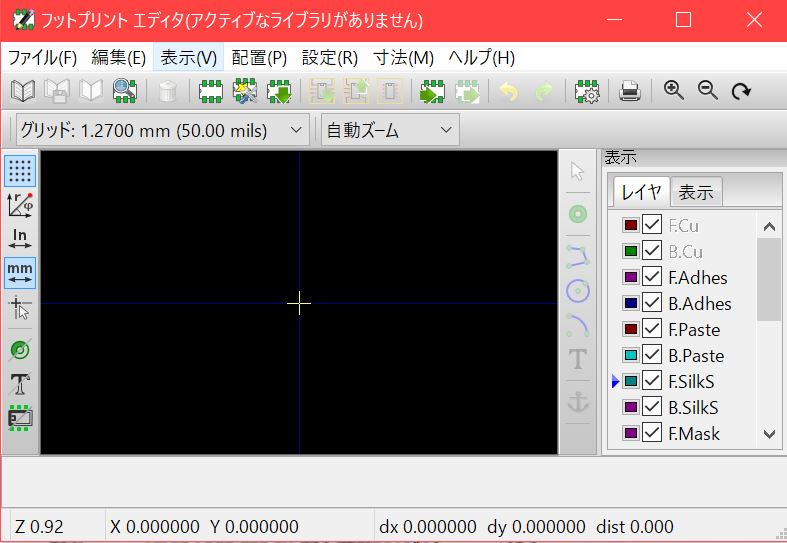Select the add text tool
Viewport: 787px width, 543px height.
[x=578, y=359]
